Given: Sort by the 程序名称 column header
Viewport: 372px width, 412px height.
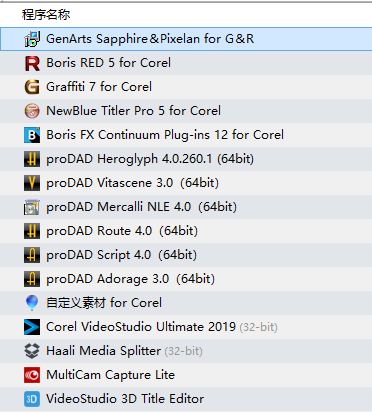Looking at the screenshot, I should click(46, 15).
